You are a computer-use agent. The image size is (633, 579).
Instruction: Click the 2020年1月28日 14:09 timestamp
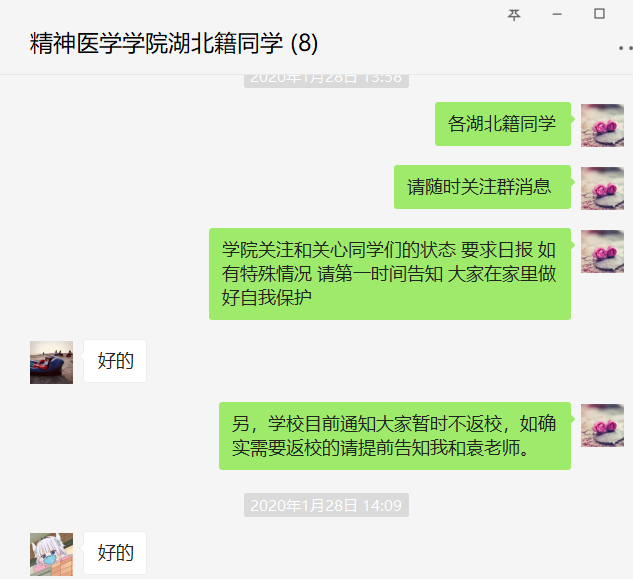[326, 505]
